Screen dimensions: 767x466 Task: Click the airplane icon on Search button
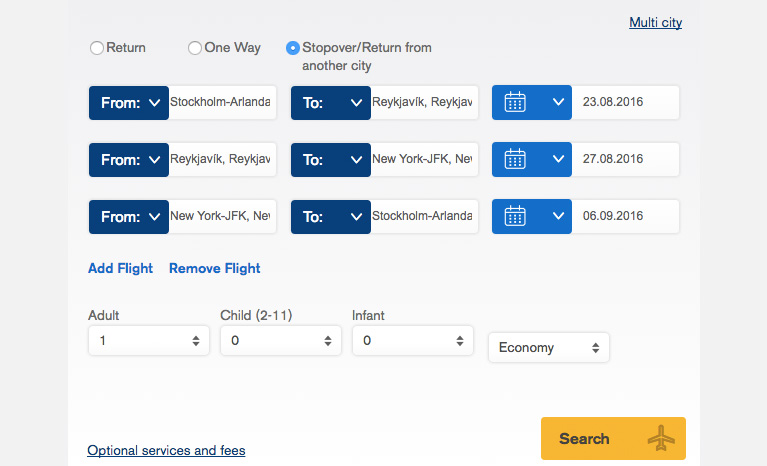coord(661,438)
